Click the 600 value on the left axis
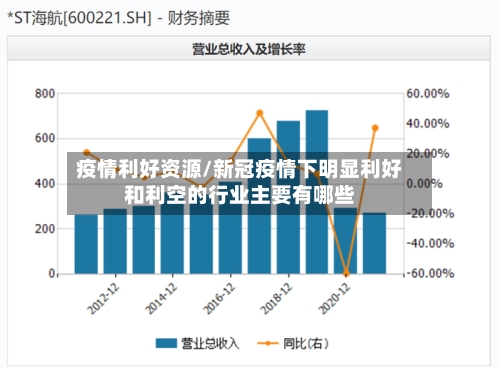This screenshot has height=368, width=500. coord(45,138)
